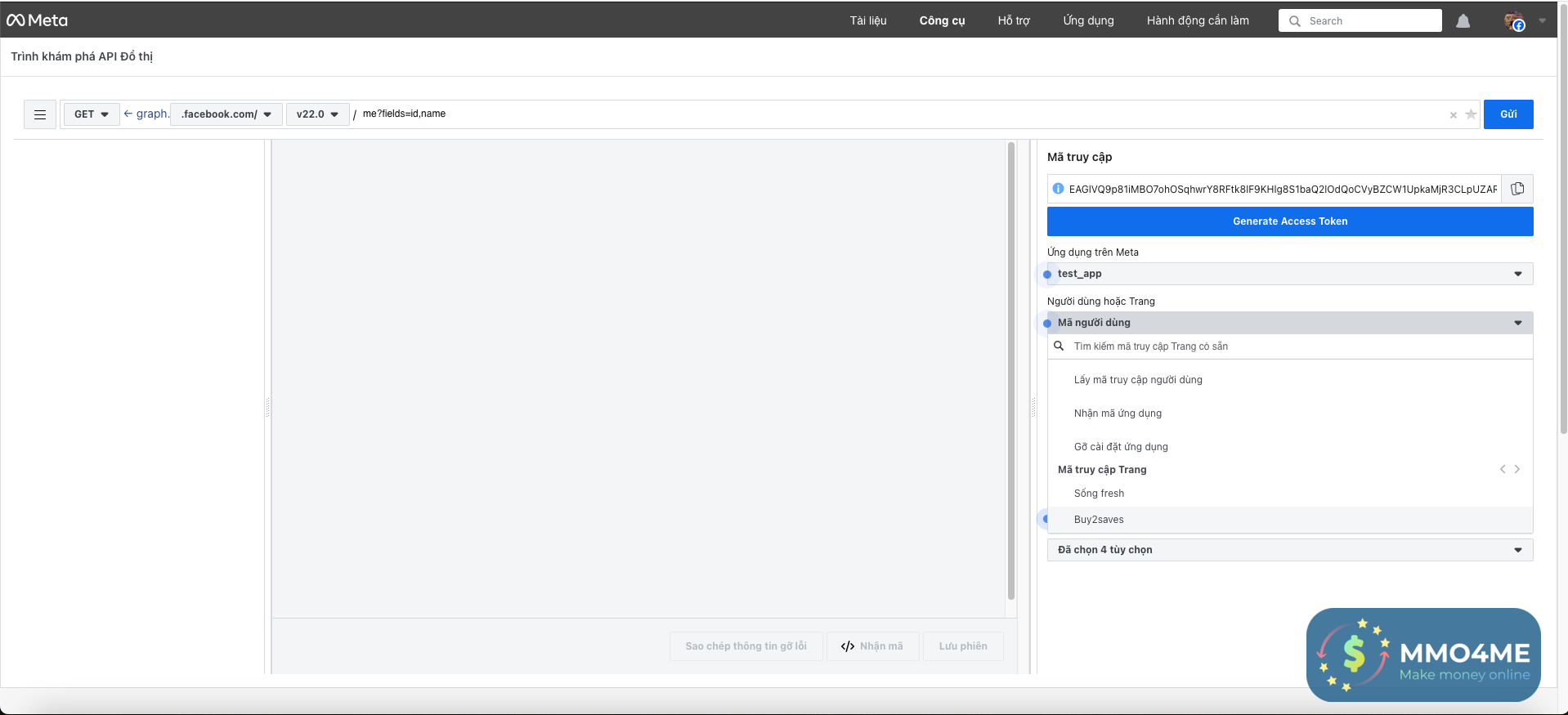This screenshot has width=1568, height=715.
Task: Click Sao chép thông tin gỡ lỗi
Action: (746, 646)
